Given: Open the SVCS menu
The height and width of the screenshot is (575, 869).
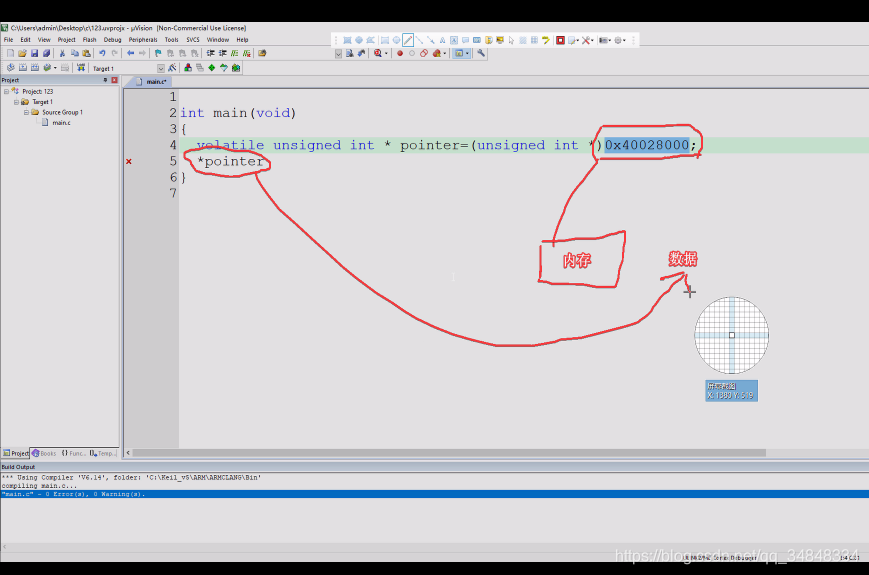Looking at the screenshot, I should [193, 40].
